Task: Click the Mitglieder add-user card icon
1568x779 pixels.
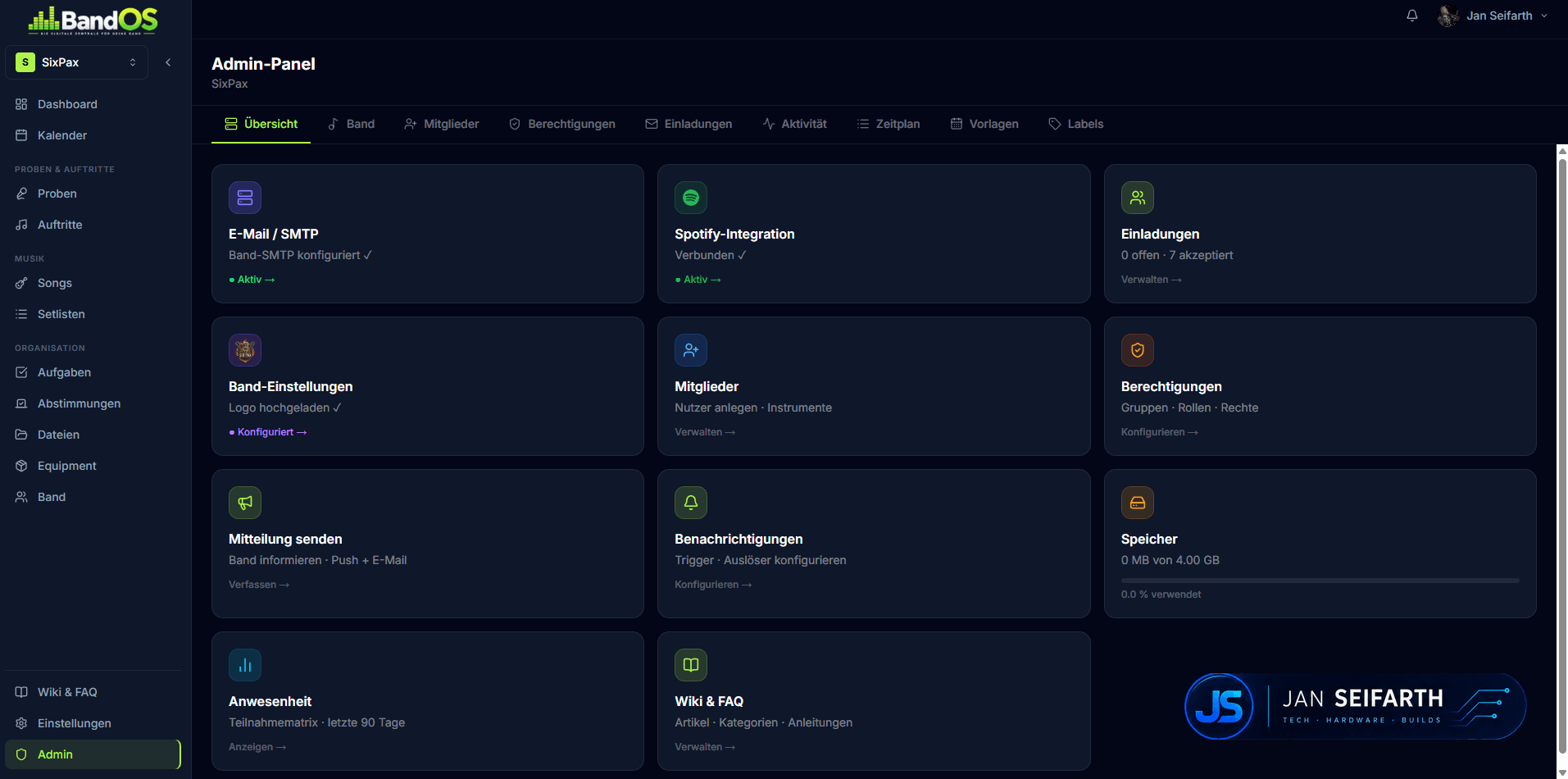Action: pos(691,350)
